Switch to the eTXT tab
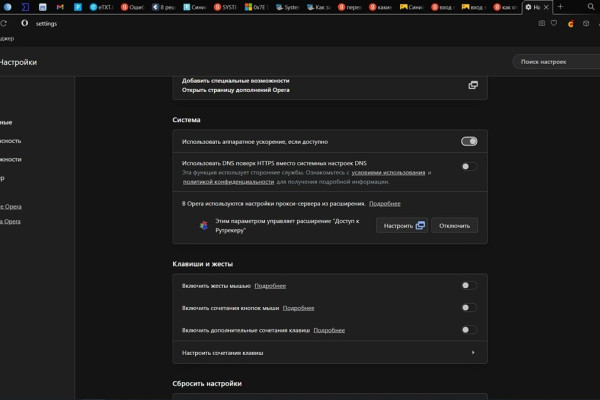 pyautogui.click(x=101, y=7)
